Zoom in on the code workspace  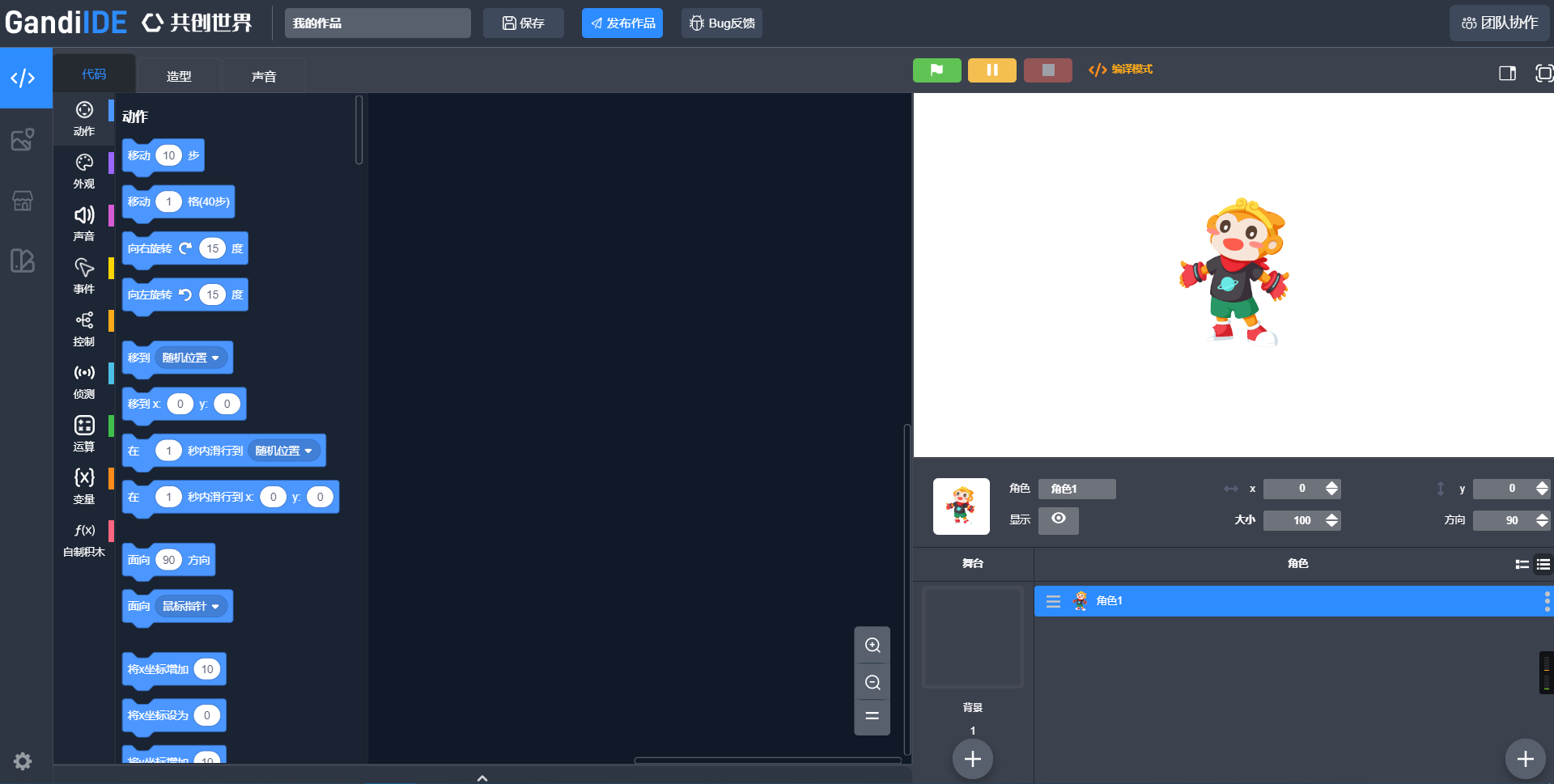click(x=873, y=645)
